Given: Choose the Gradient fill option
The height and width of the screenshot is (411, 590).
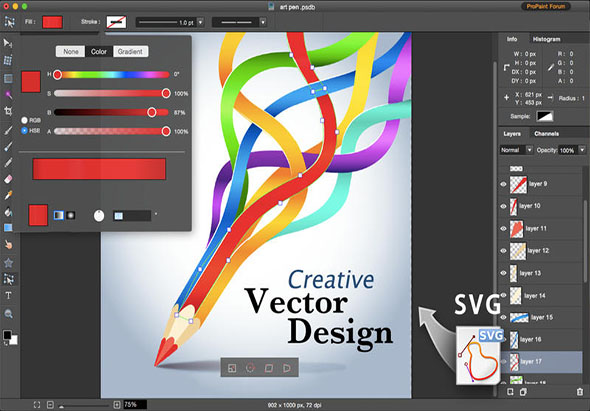Looking at the screenshot, I should pos(130,52).
